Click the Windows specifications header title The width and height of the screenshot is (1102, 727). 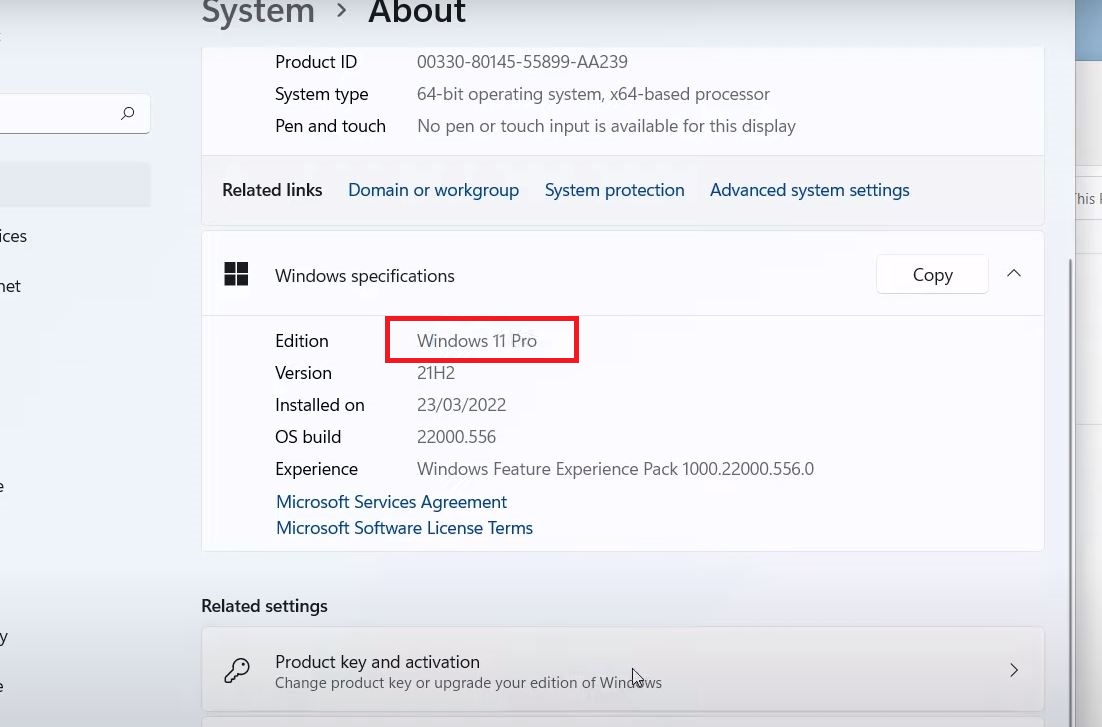click(364, 276)
